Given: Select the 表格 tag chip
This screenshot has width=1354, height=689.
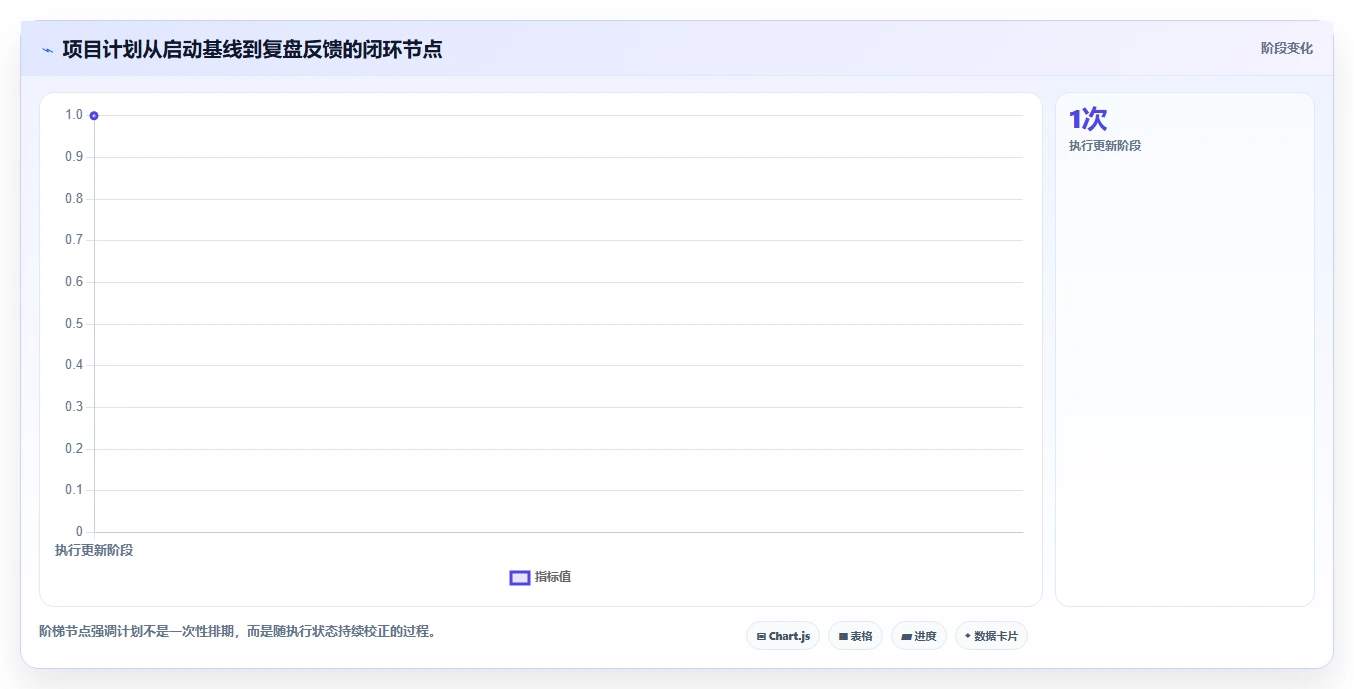Looking at the screenshot, I should [x=855, y=636].
